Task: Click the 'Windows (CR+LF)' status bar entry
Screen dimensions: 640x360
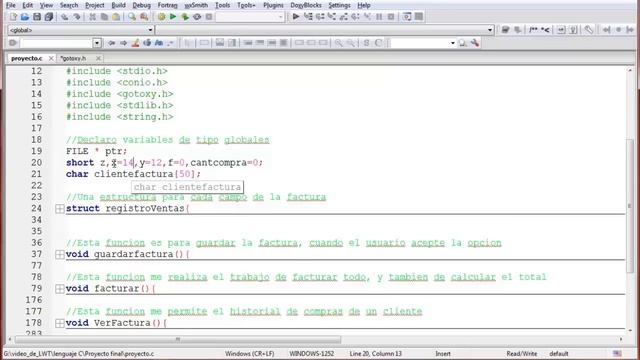Action: tap(249, 353)
